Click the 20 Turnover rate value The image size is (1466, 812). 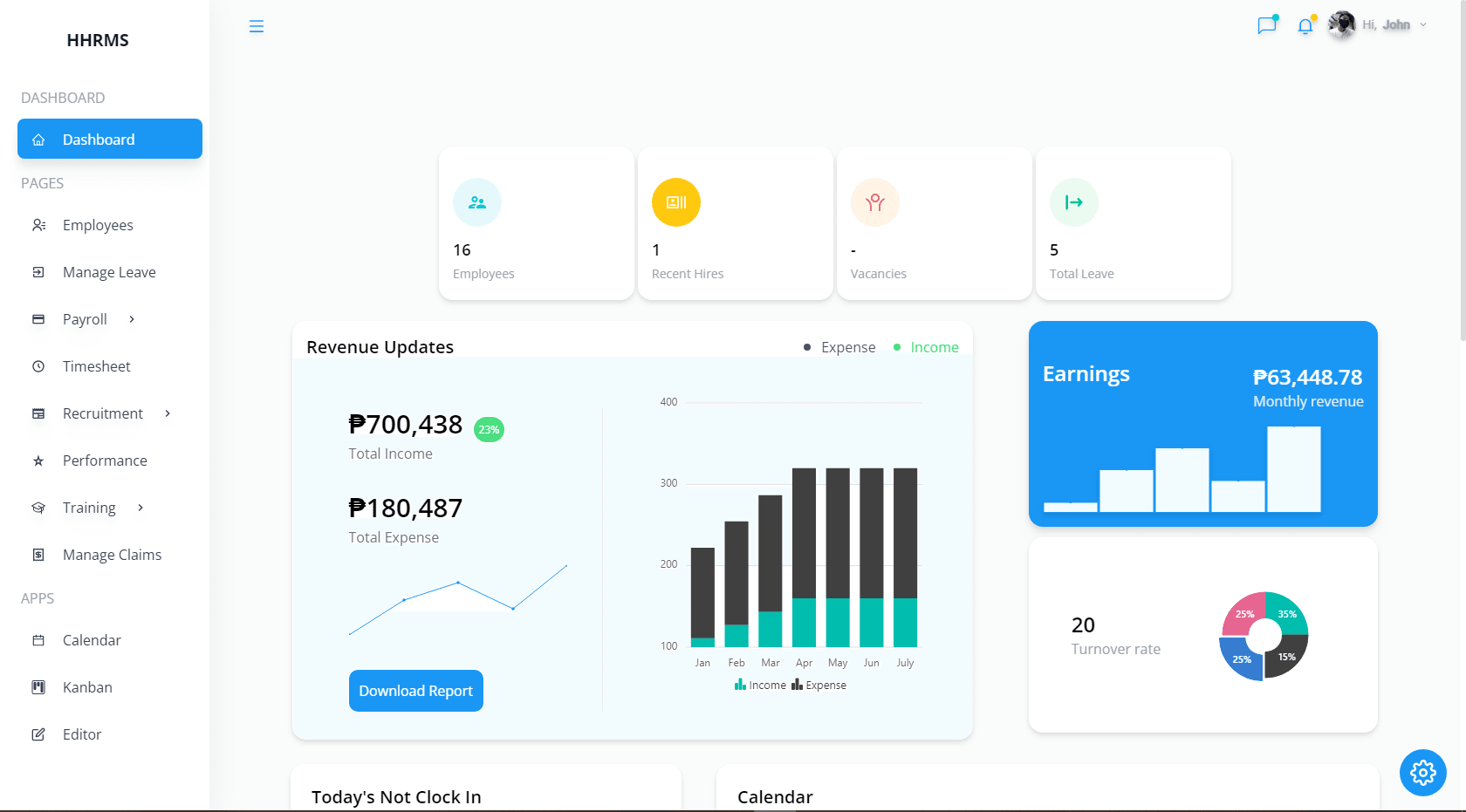coord(1083,624)
